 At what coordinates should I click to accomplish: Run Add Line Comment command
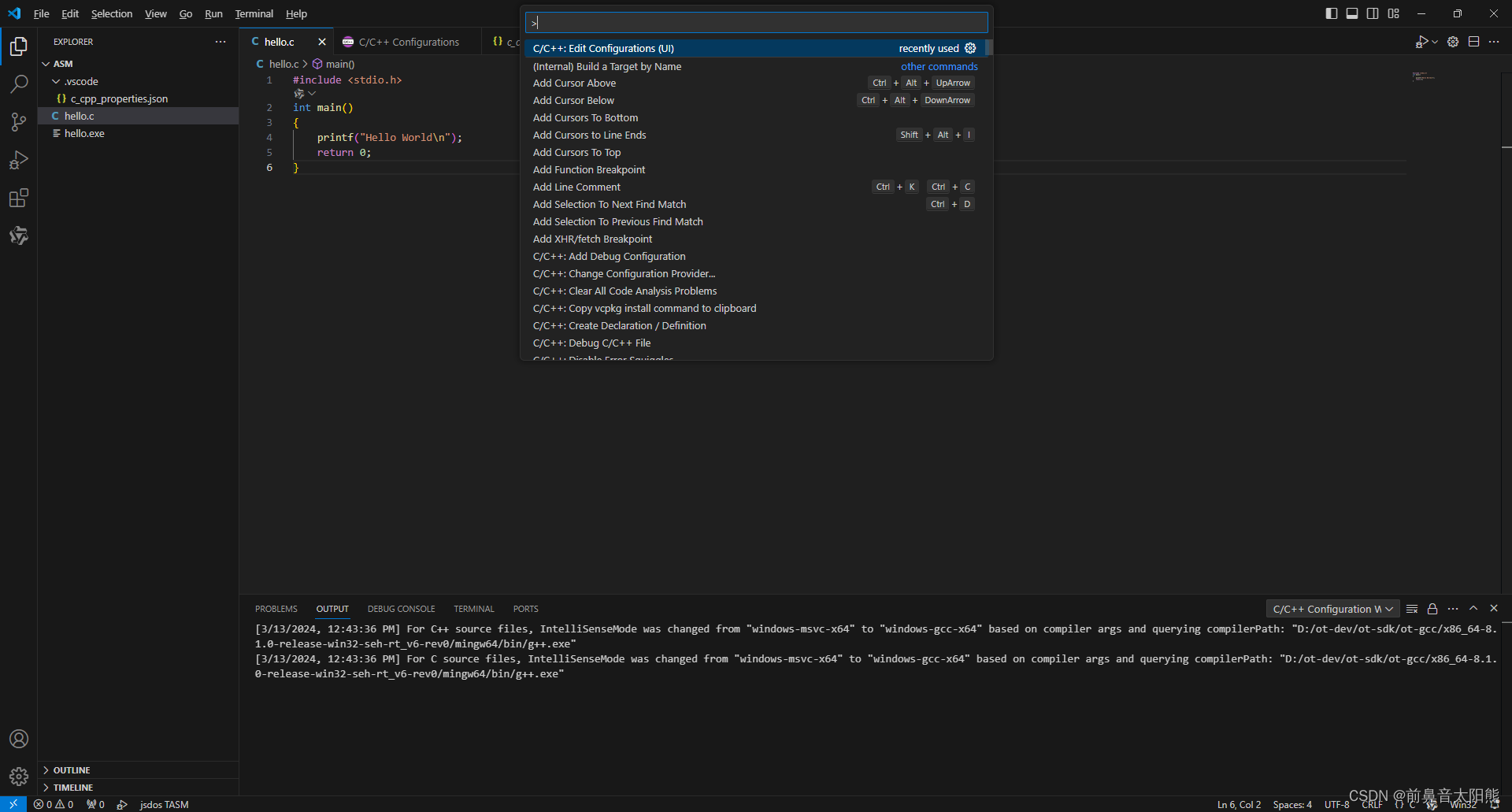pos(754,187)
